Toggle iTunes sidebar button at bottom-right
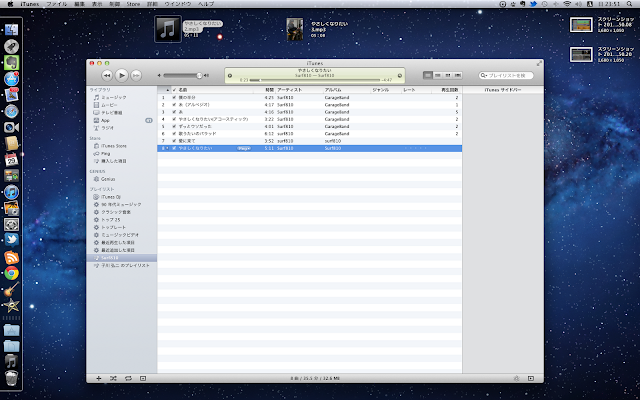This screenshot has width=640, height=400. pos(531,378)
